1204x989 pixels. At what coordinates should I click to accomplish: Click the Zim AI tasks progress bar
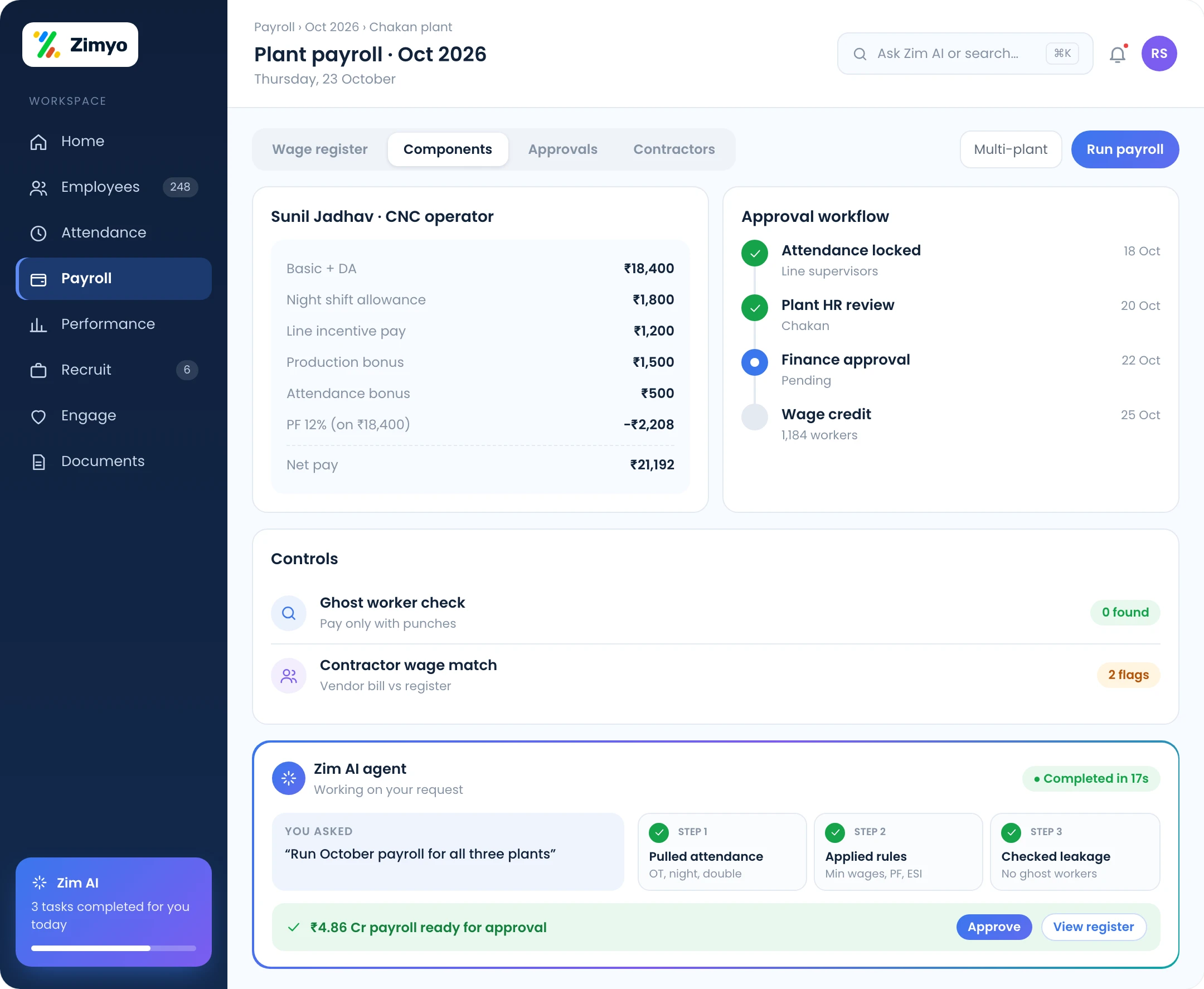(x=114, y=948)
